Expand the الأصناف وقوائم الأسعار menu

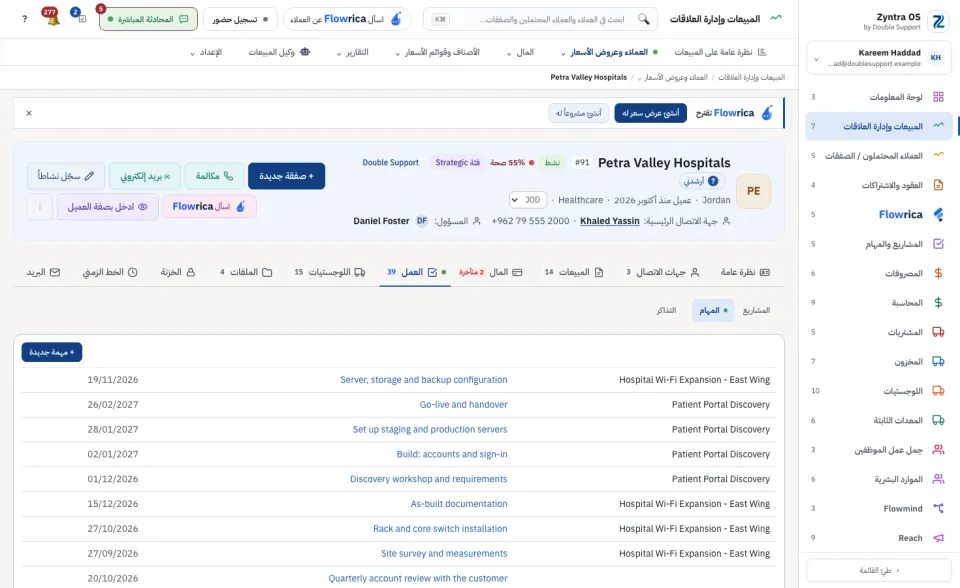coord(437,52)
